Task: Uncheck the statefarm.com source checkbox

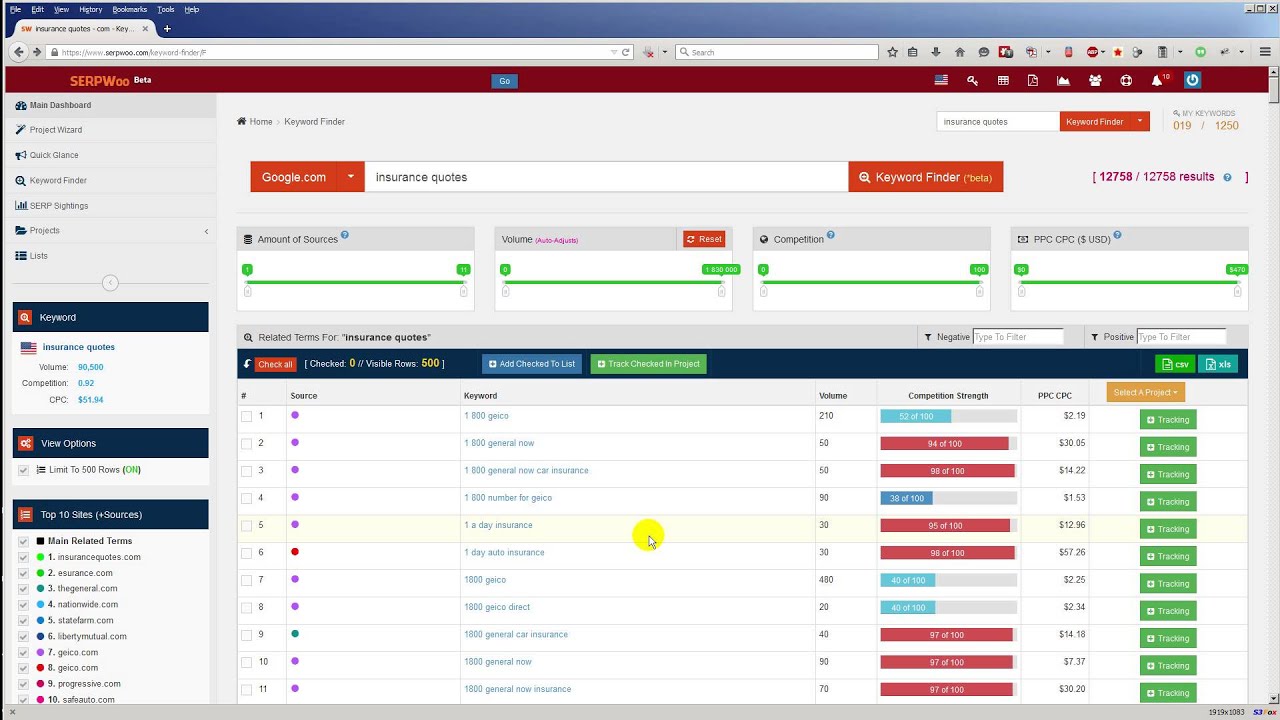Action: (x=24, y=620)
